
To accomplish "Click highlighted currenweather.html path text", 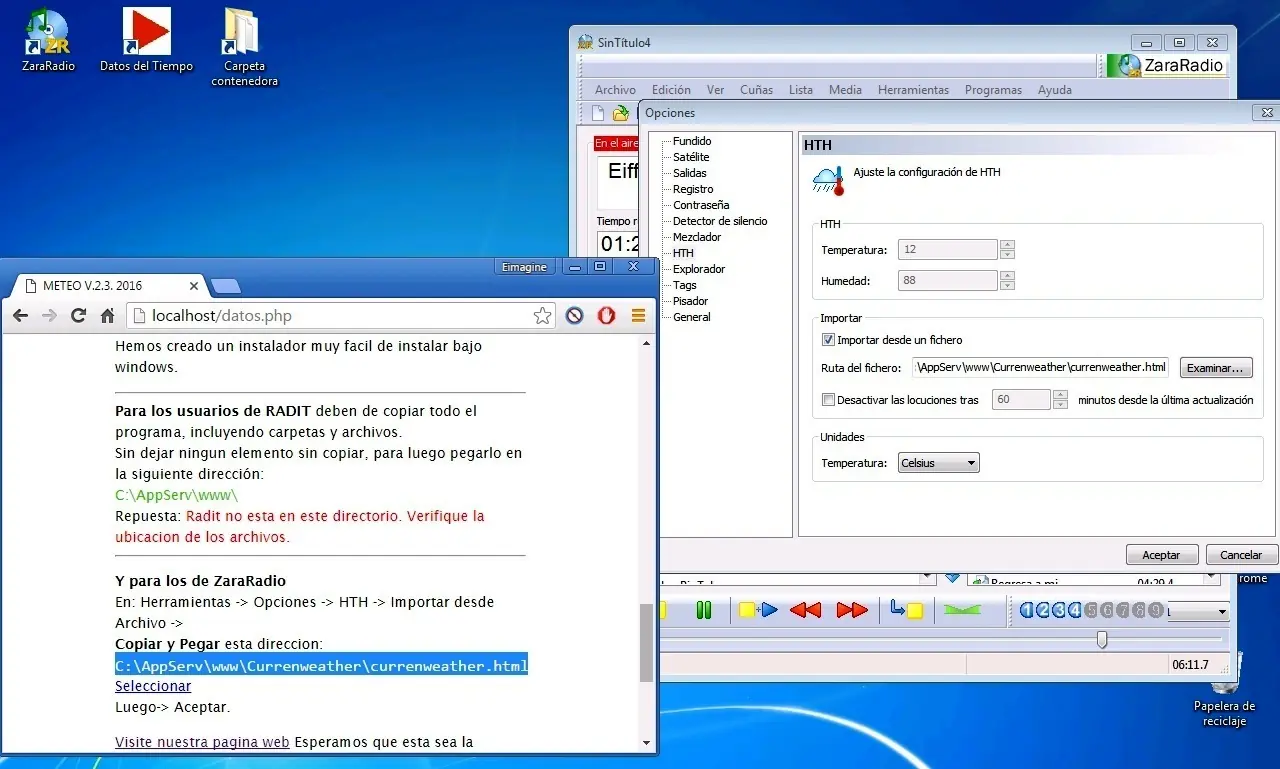I will (321, 666).
